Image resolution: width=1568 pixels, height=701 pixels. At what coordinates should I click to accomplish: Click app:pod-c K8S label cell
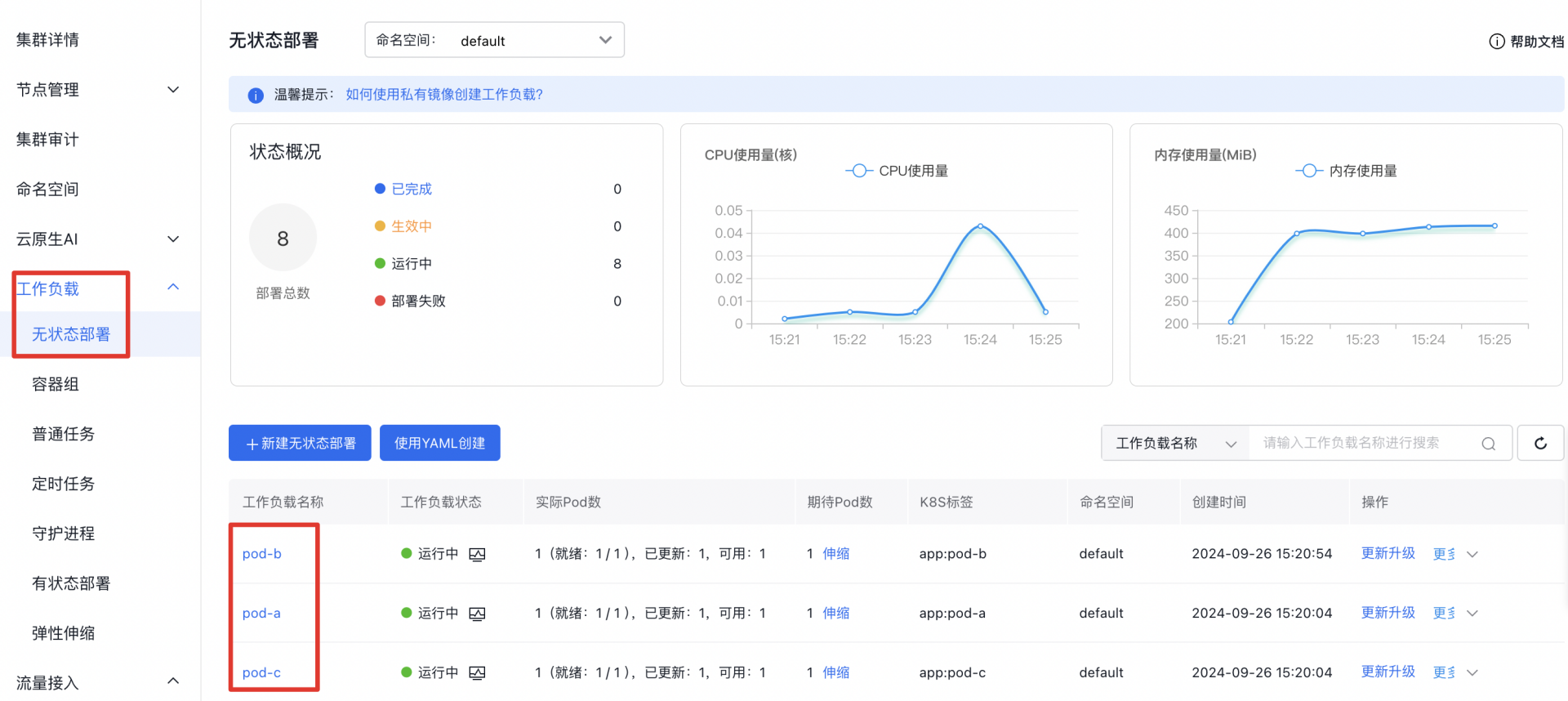click(x=952, y=672)
